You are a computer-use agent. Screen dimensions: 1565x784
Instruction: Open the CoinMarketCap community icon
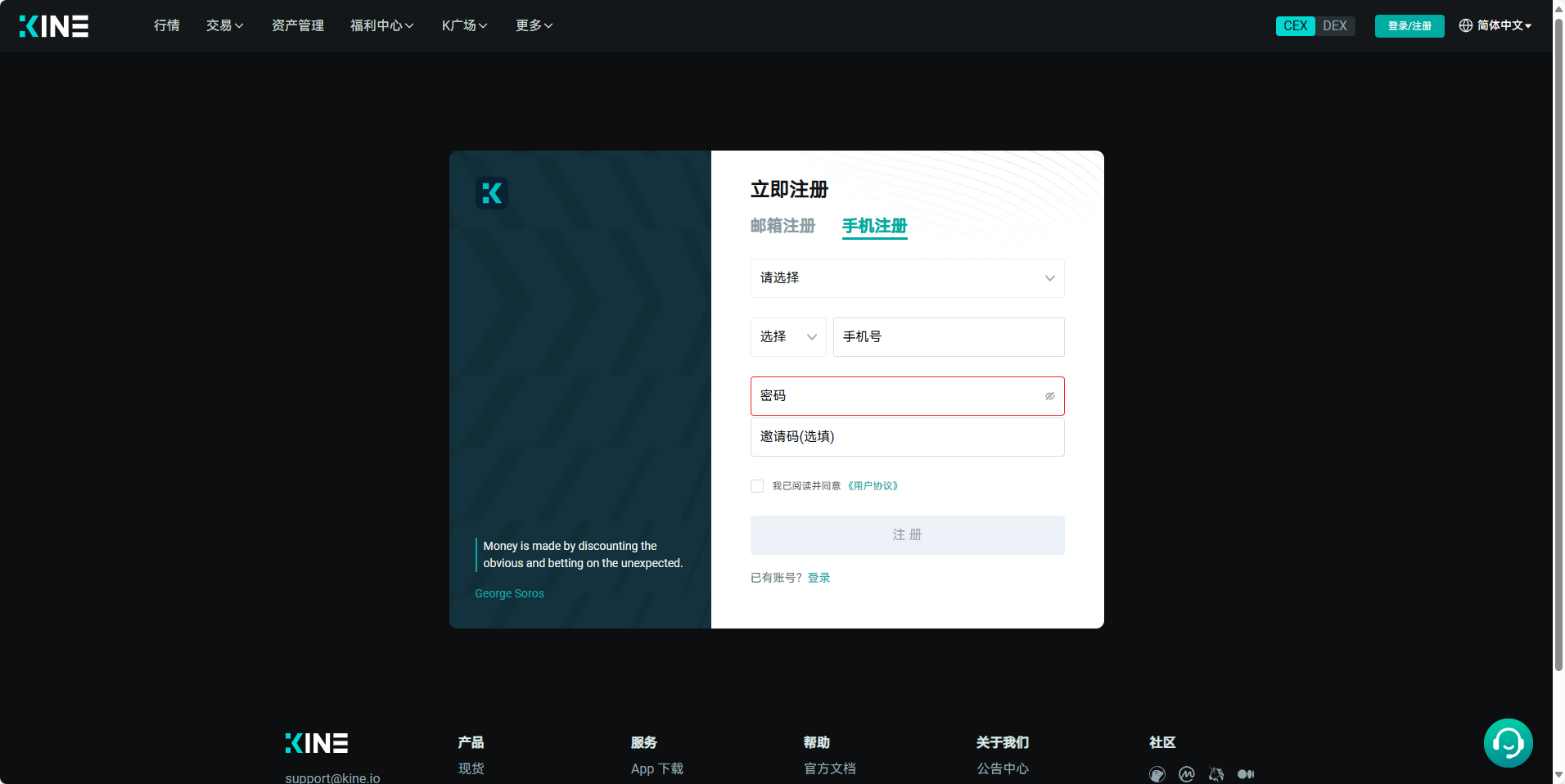coord(1186,774)
